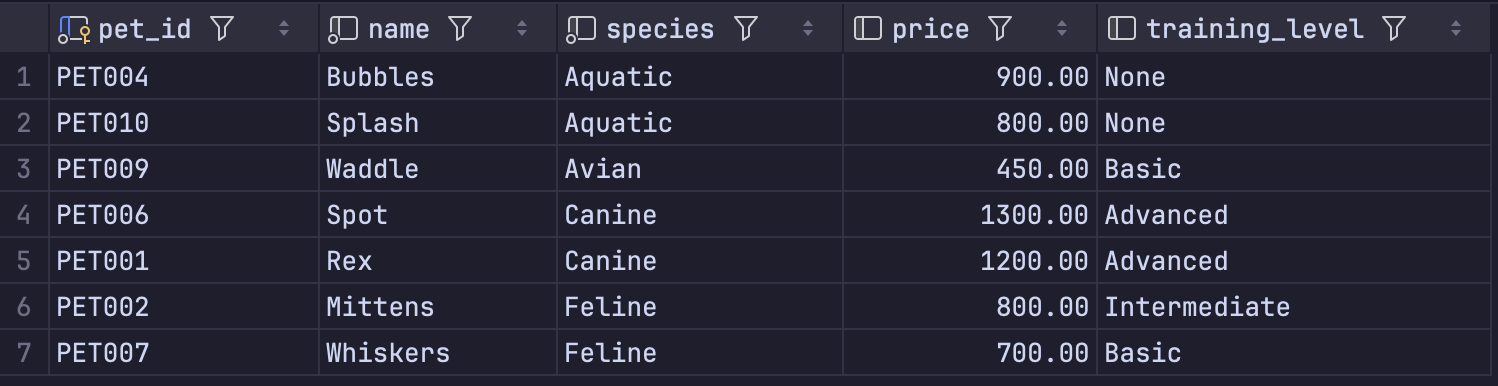Open filter for price column
Screen dimensions: 1498x386
pyautogui.click(x=1000, y=29)
